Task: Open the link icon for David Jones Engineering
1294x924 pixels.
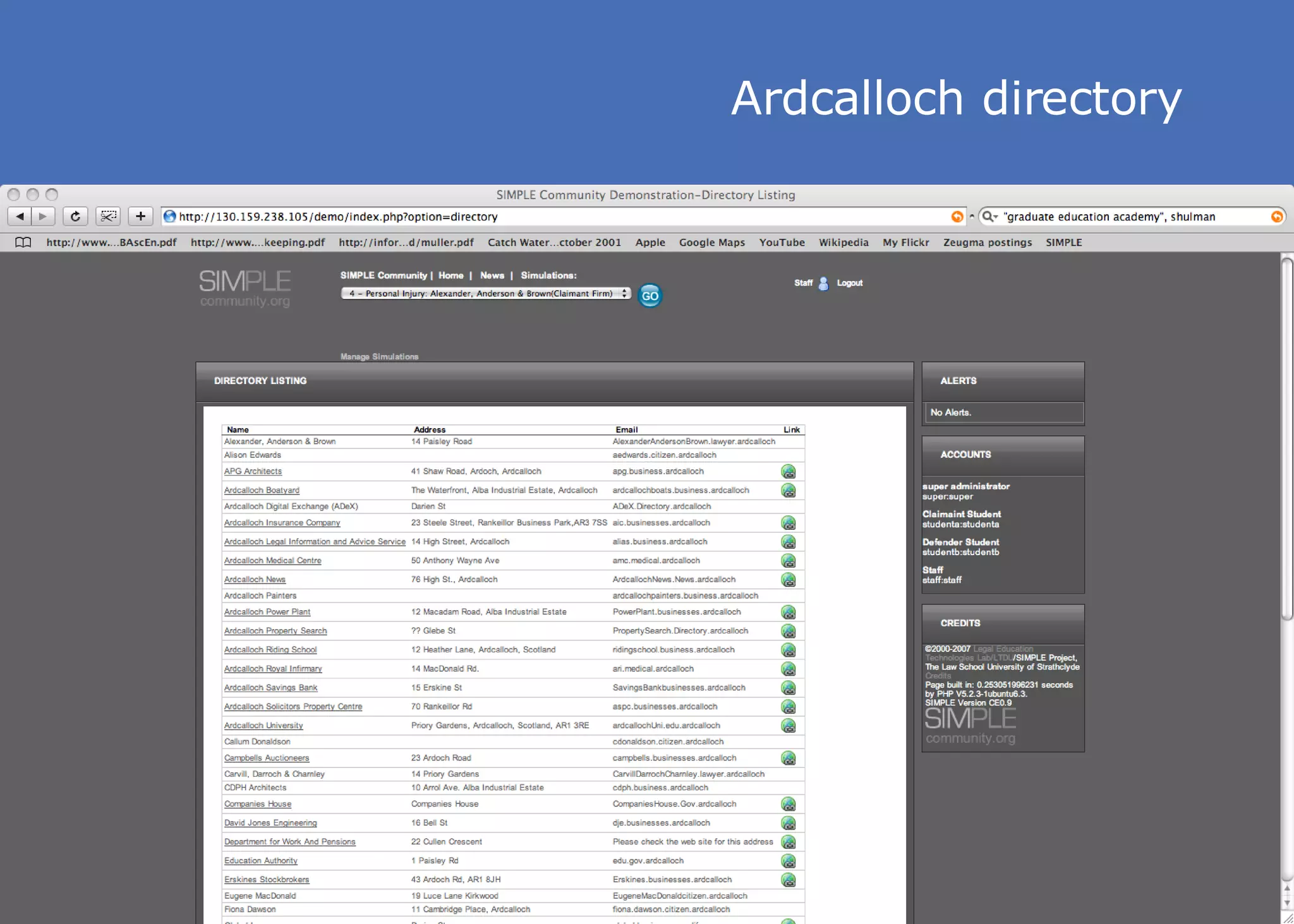Action: pyautogui.click(x=788, y=823)
